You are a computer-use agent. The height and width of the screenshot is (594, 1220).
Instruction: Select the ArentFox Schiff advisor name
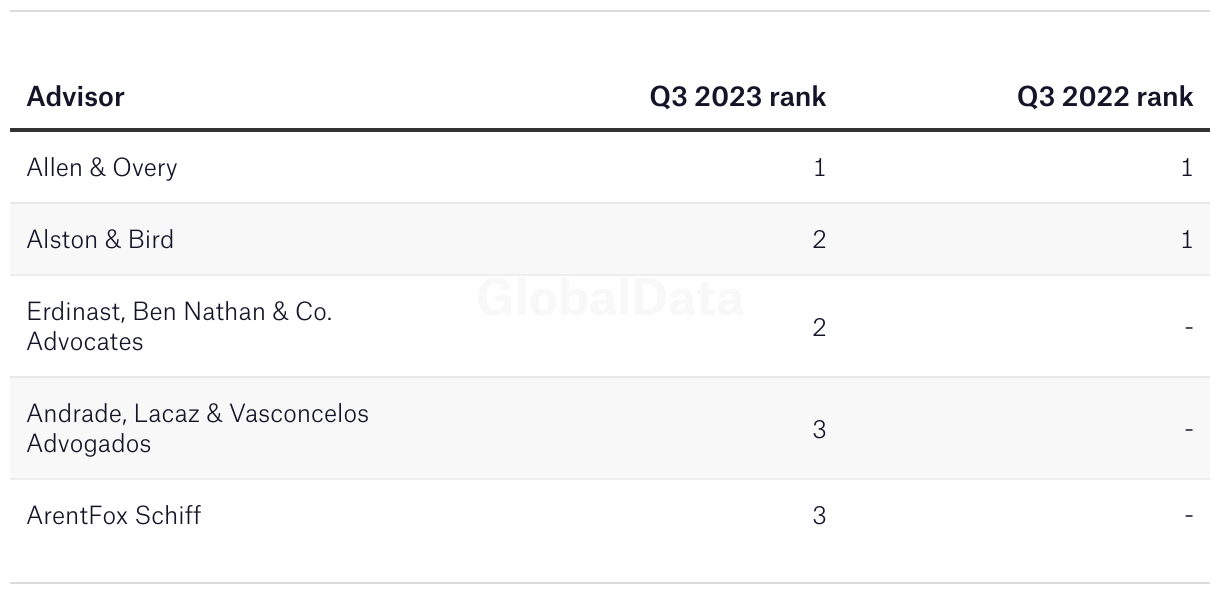coord(114,515)
